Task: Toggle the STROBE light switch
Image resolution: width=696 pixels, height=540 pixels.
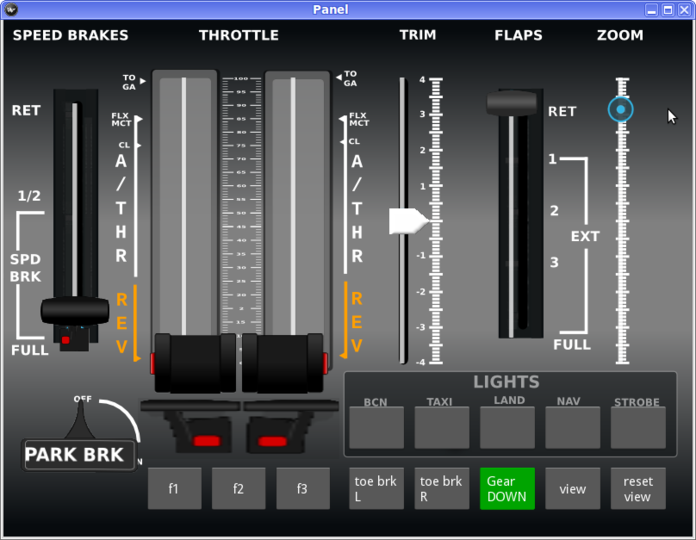Action: (637, 428)
